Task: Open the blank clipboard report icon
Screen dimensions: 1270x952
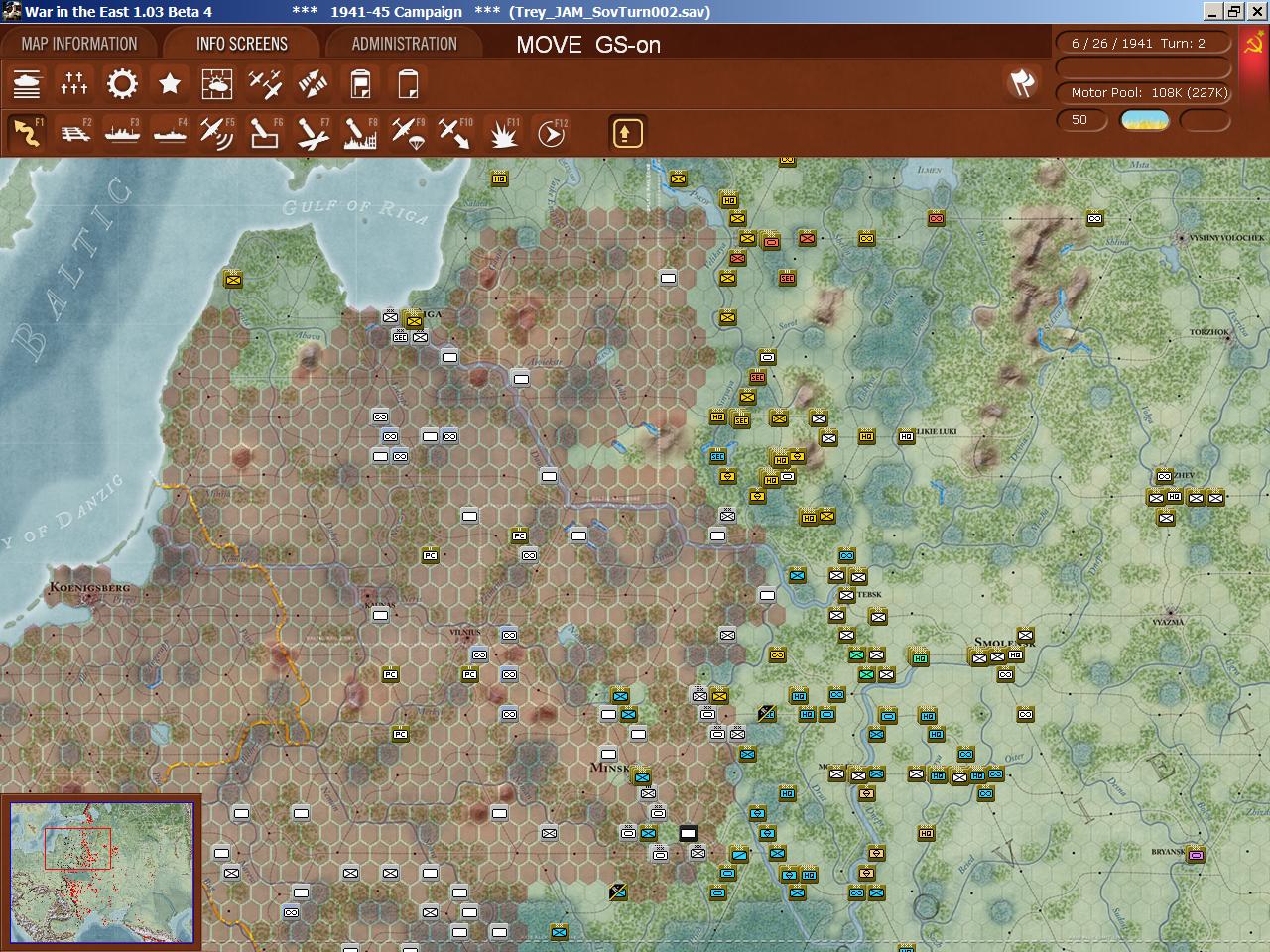Action: click(408, 84)
